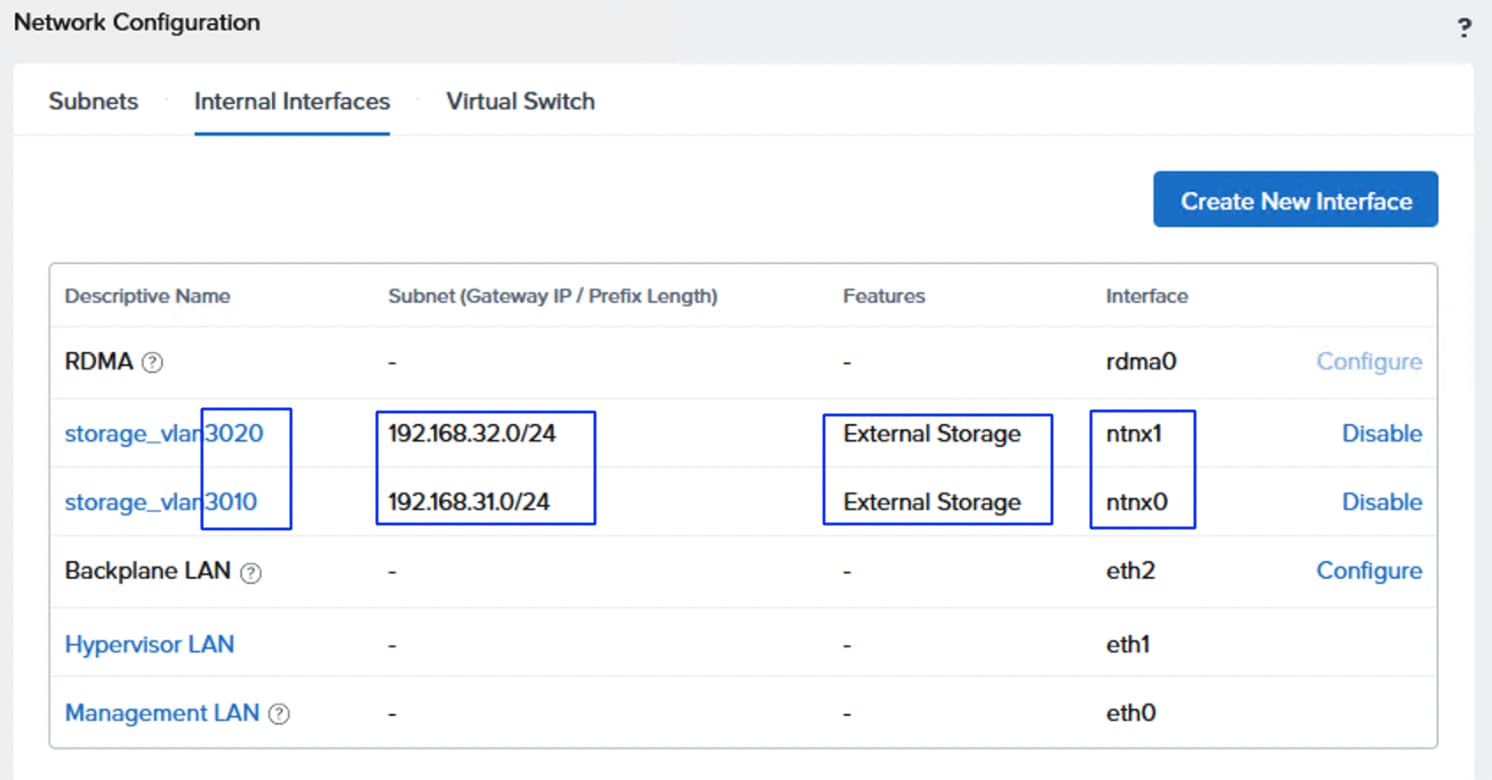Click the Features column header
The width and height of the screenshot is (1492, 780).
click(x=883, y=296)
